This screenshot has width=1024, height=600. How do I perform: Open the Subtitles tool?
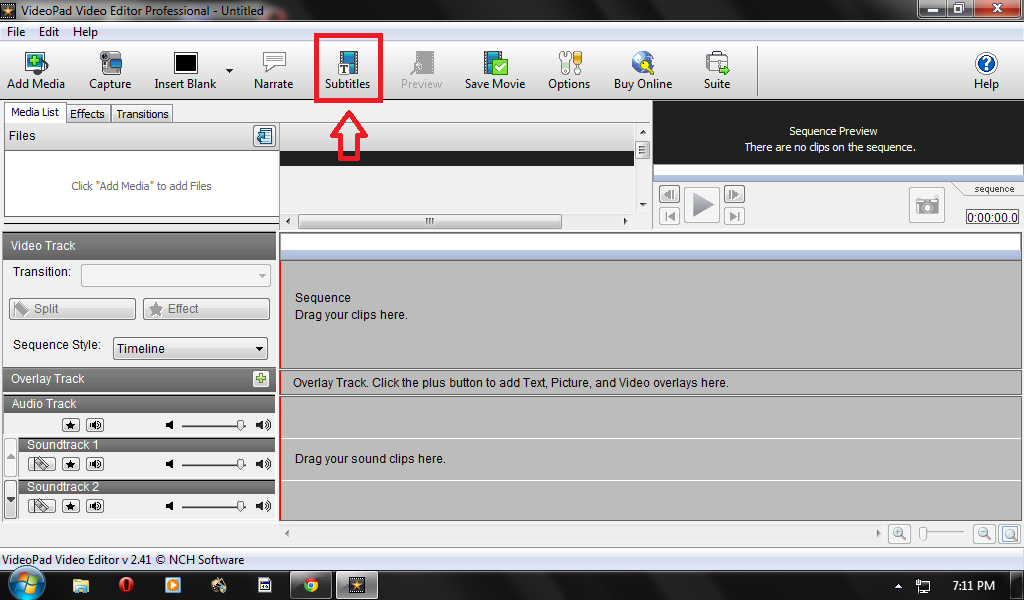(x=347, y=71)
